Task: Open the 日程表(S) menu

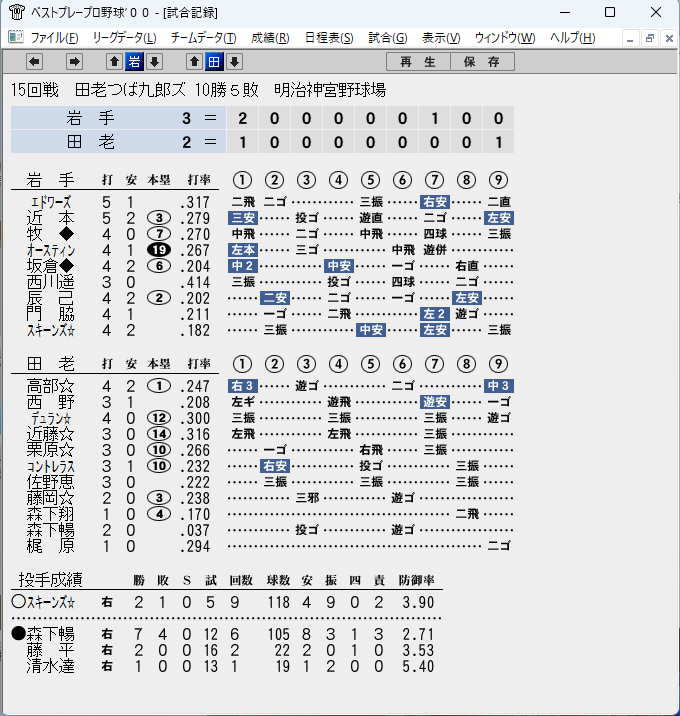Action: point(329,37)
